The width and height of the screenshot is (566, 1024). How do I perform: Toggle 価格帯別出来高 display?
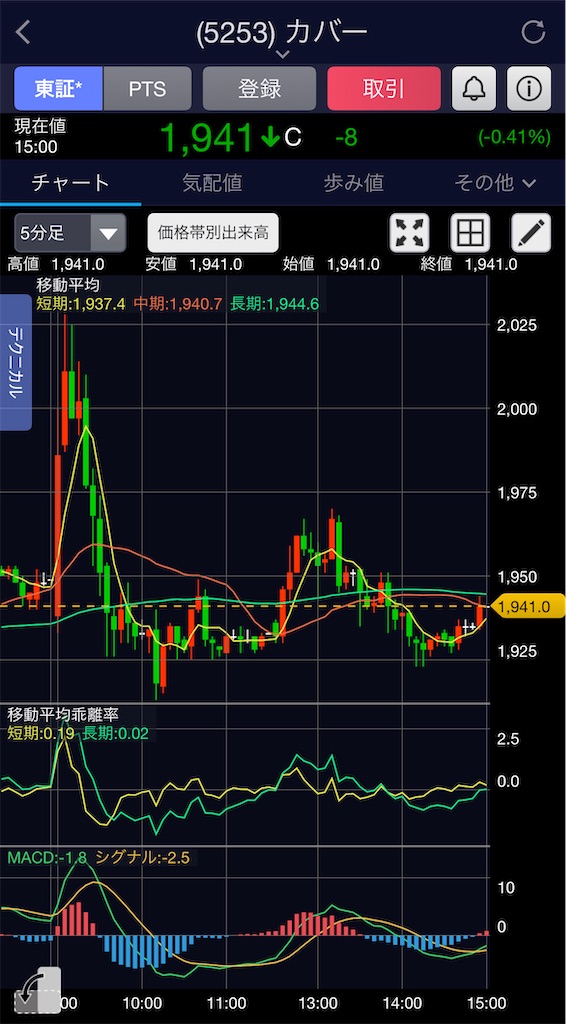(x=213, y=232)
